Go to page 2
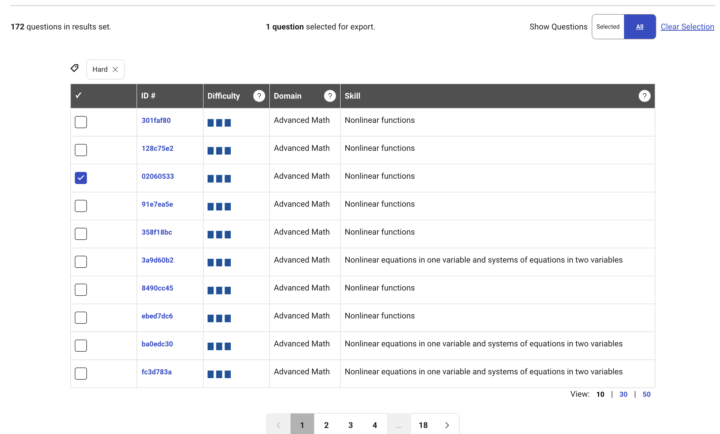 click(x=326, y=425)
